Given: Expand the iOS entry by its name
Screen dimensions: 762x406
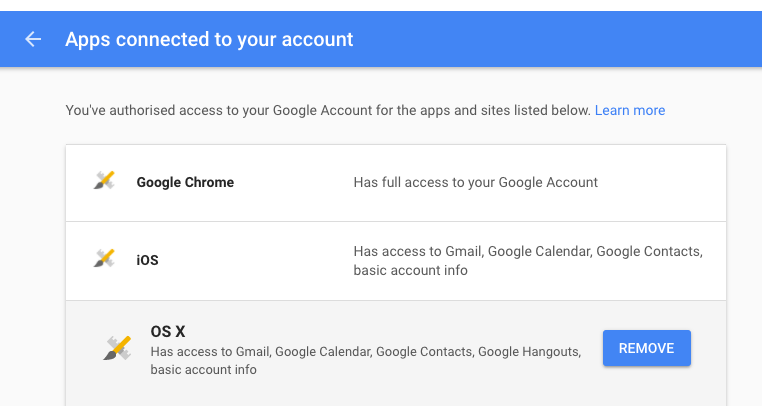Looking at the screenshot, I should [147, 261].
